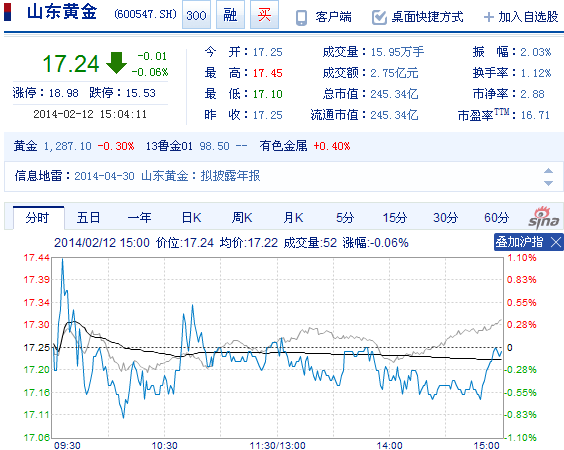The image size is (564, 450).
Task: Click the 17.24 current price
Action: 71,64
